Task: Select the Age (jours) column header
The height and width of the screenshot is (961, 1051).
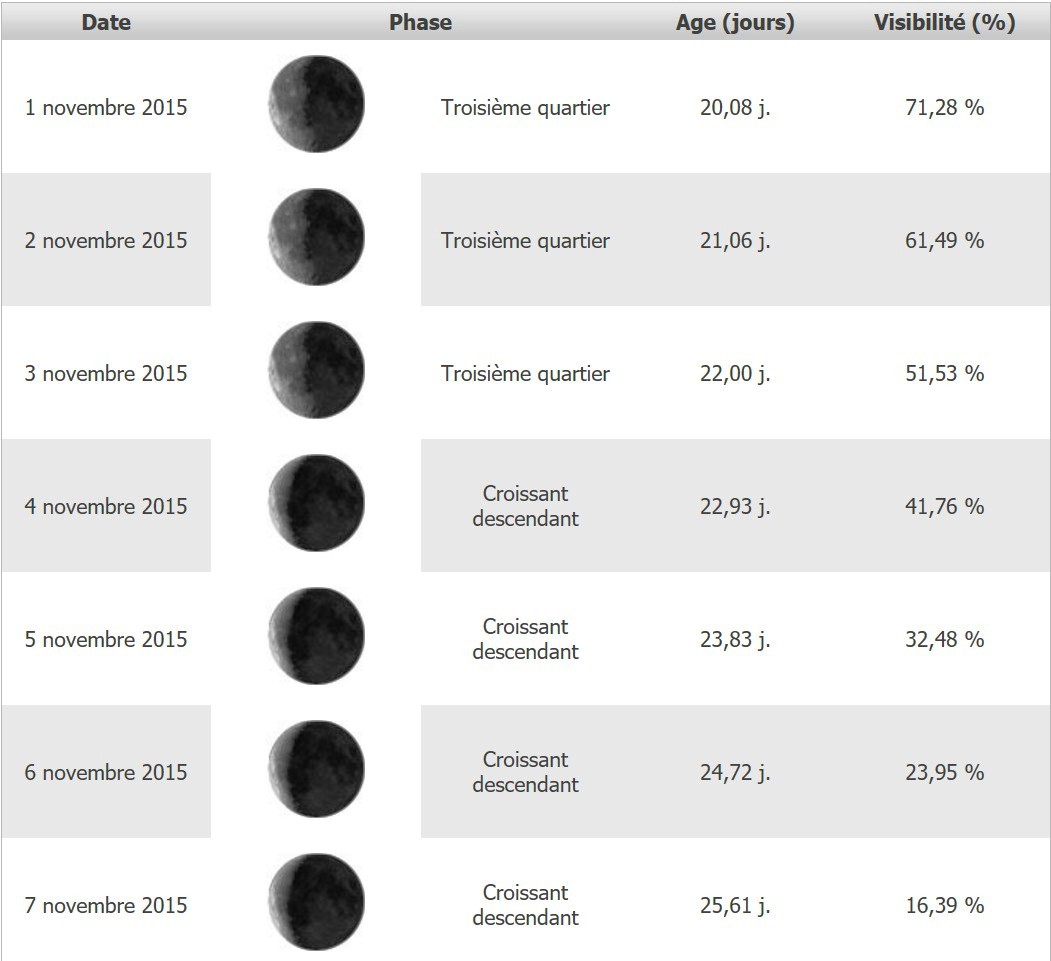Action: coord(735,22)
